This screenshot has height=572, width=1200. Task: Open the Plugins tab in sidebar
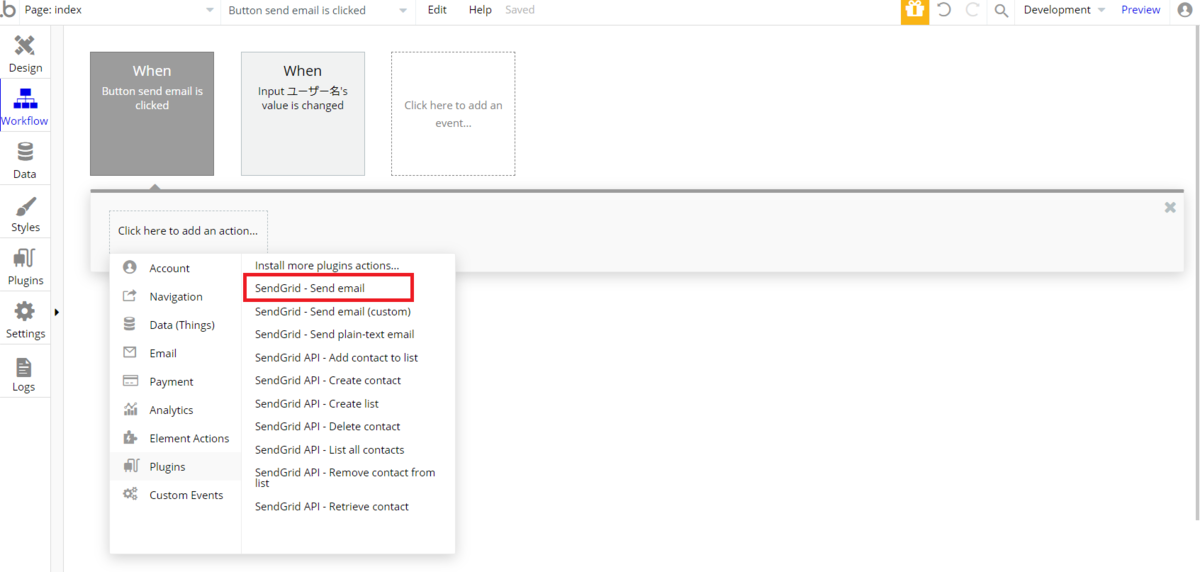pos(25,266)
